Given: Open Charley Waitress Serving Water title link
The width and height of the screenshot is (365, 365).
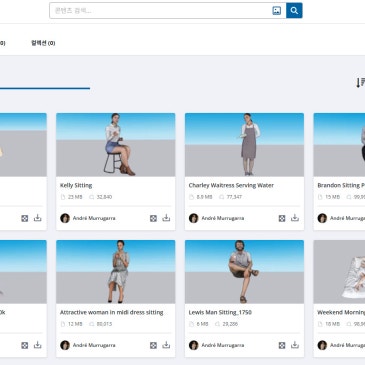Looking at the screenshot, I should tap(231, 186).
